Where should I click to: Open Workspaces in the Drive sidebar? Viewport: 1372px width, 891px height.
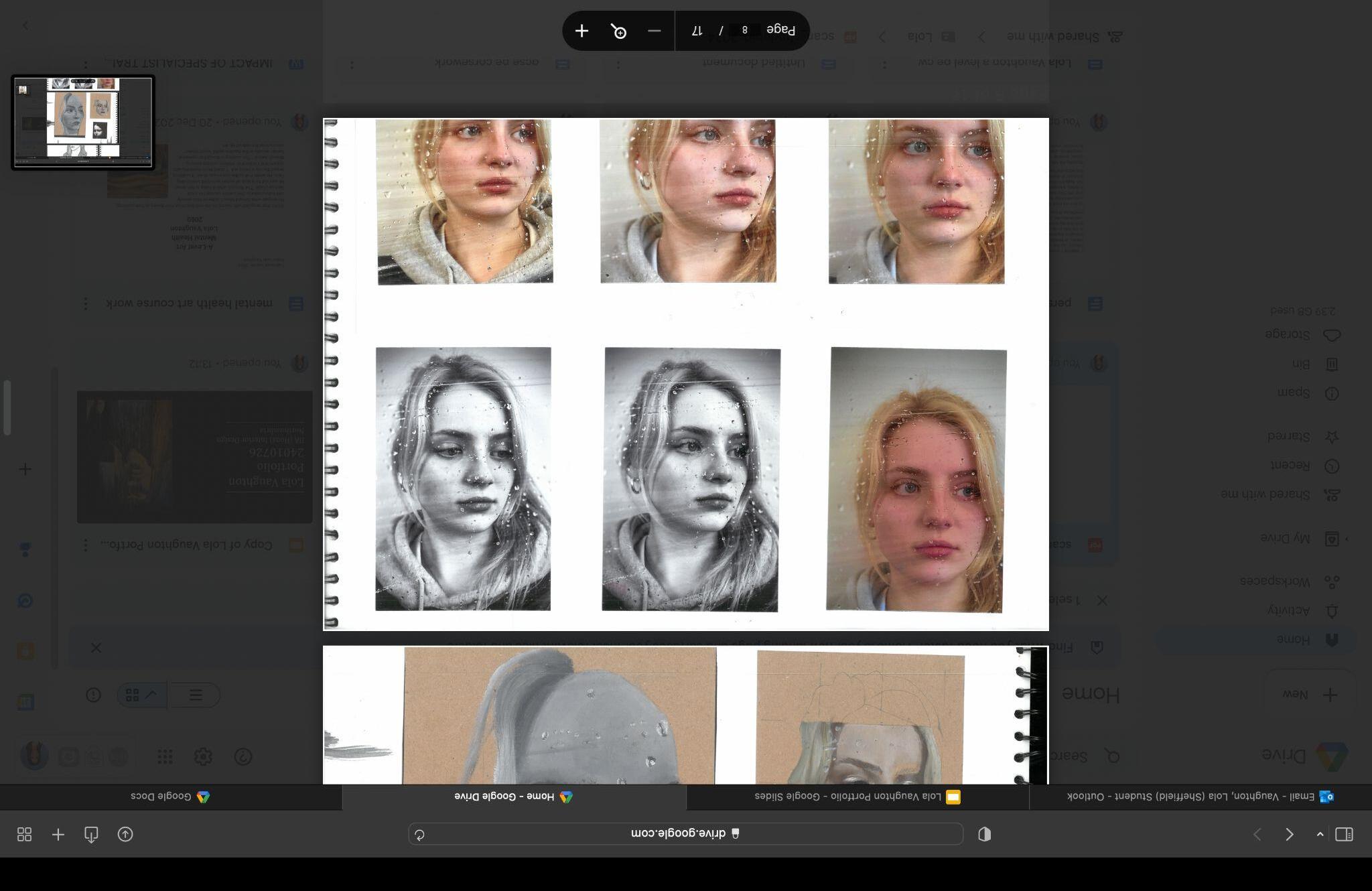(1289, 581)
